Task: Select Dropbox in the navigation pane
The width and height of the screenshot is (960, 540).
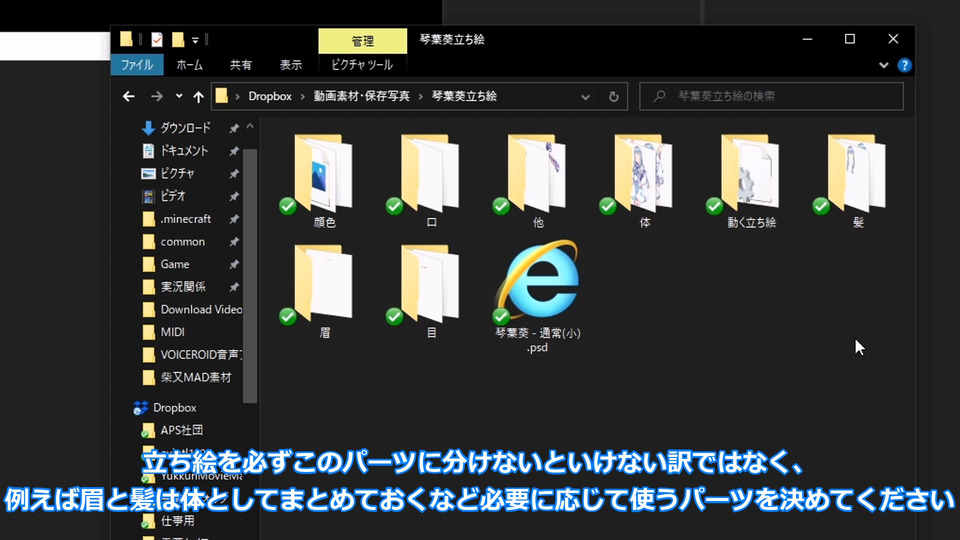Action: click(x=174, y=408)
